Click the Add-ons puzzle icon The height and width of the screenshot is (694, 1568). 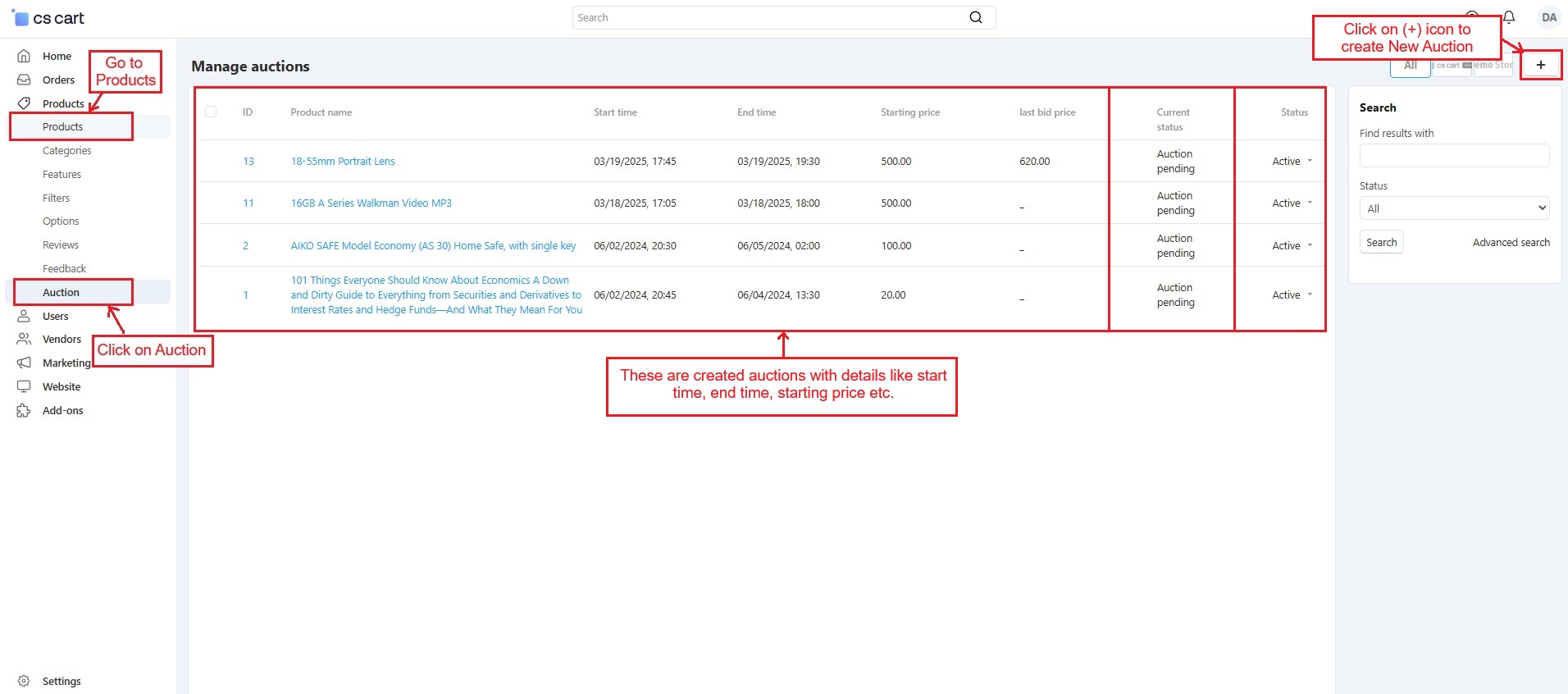[x=24, y=410]
